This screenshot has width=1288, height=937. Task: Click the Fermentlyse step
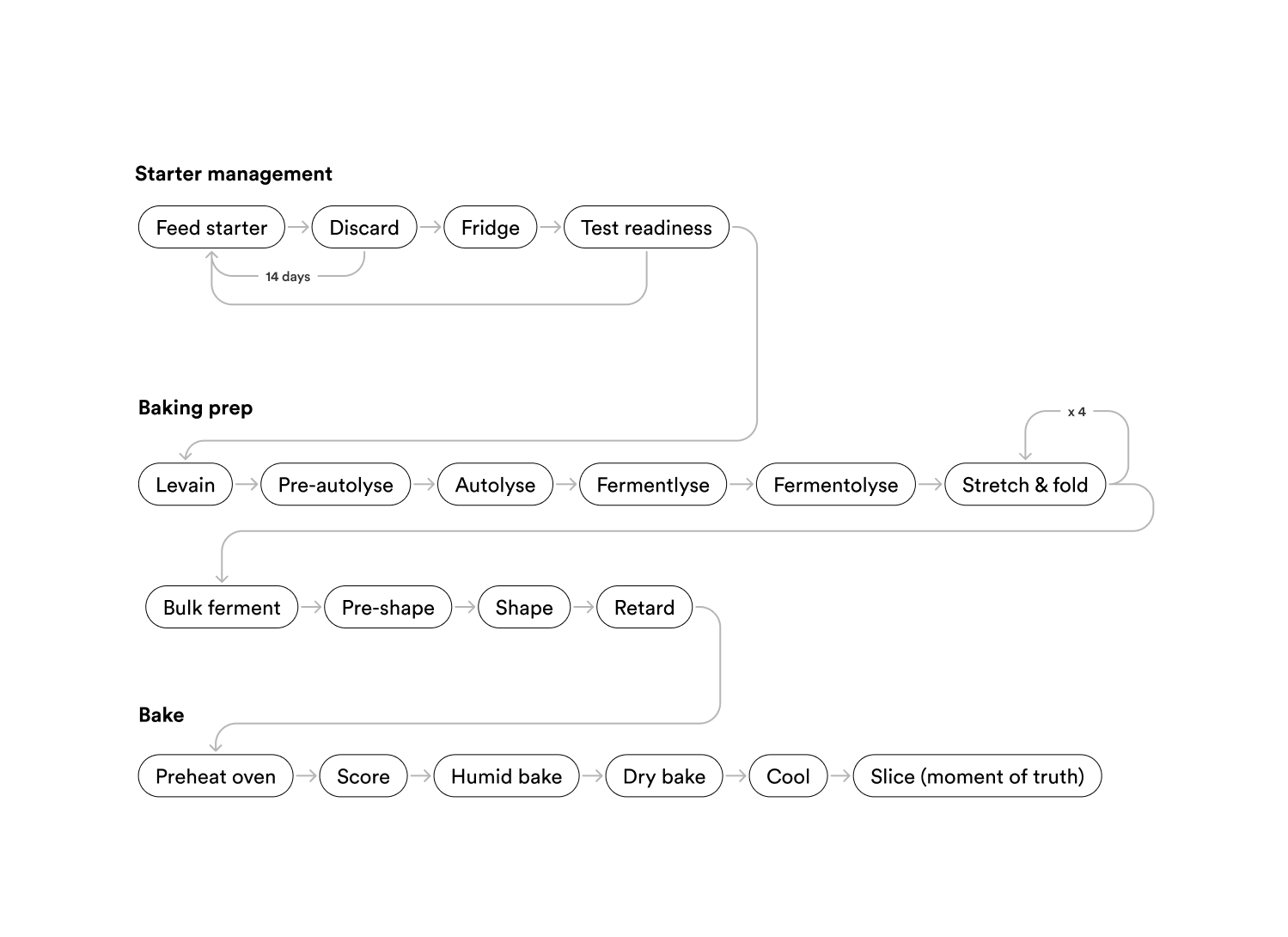point(653,485)
